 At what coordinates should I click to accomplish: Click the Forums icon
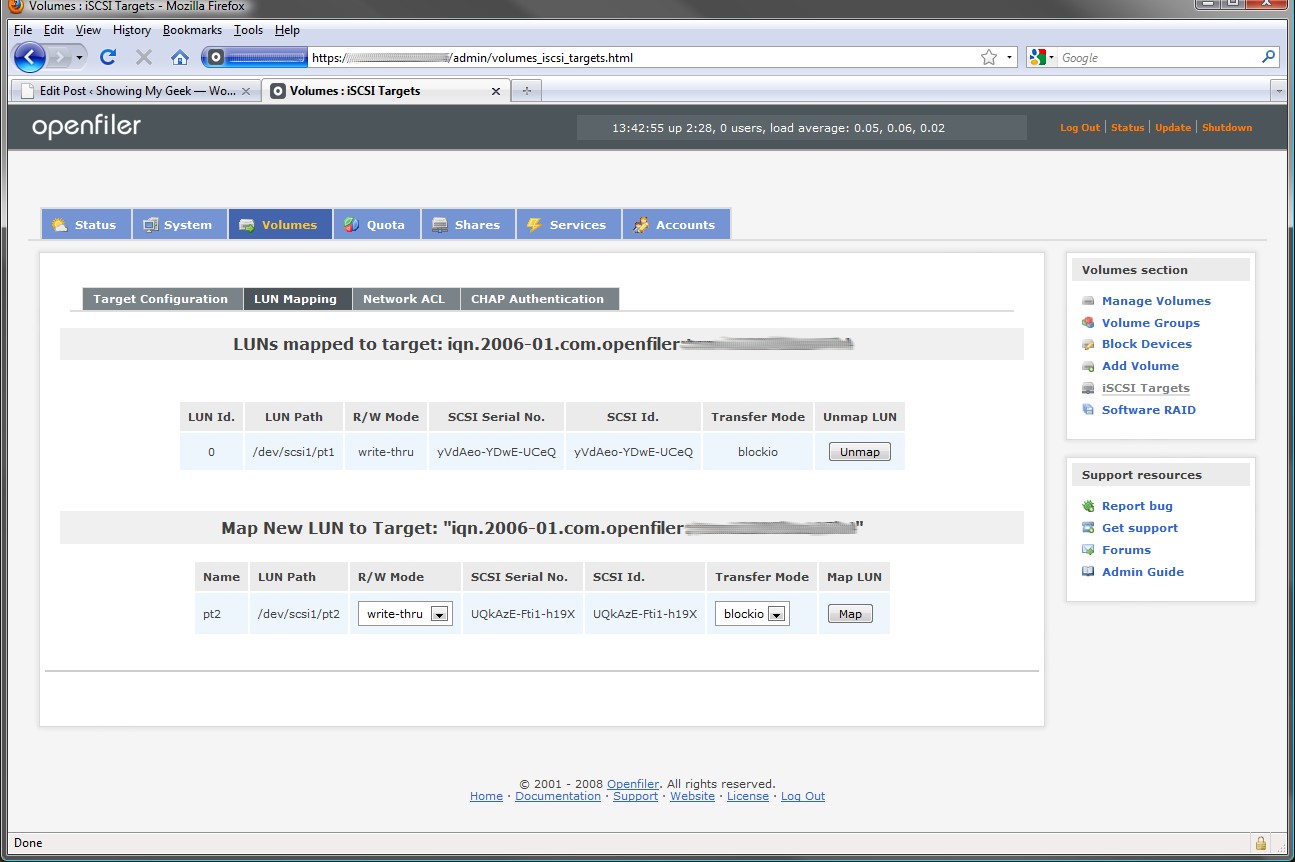click(x=1088, y=550)
